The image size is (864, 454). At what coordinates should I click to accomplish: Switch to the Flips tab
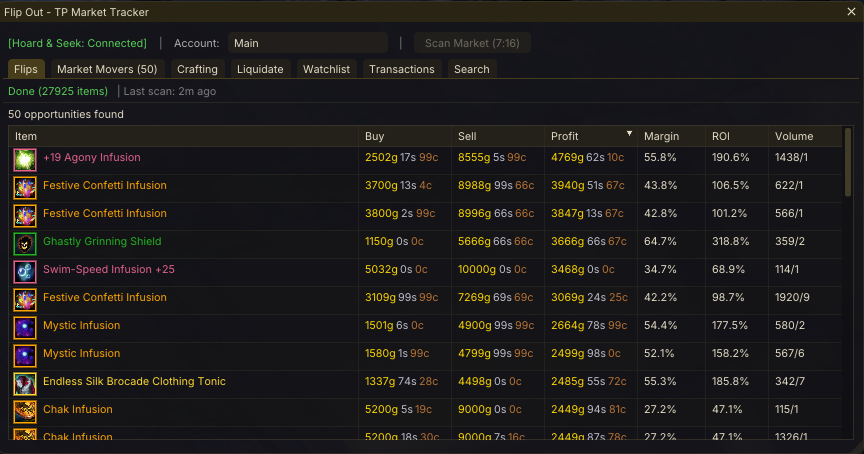coord(26,69)
